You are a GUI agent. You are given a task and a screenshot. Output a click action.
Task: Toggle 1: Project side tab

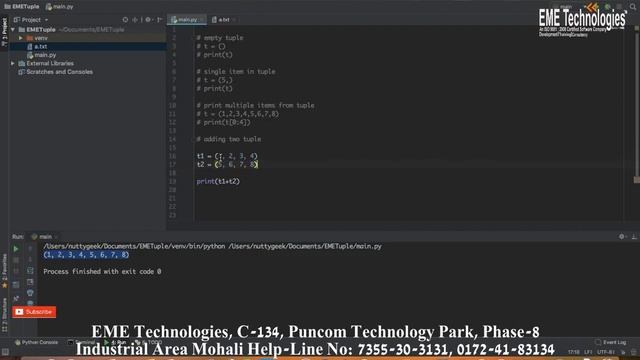tap(4, 32)
